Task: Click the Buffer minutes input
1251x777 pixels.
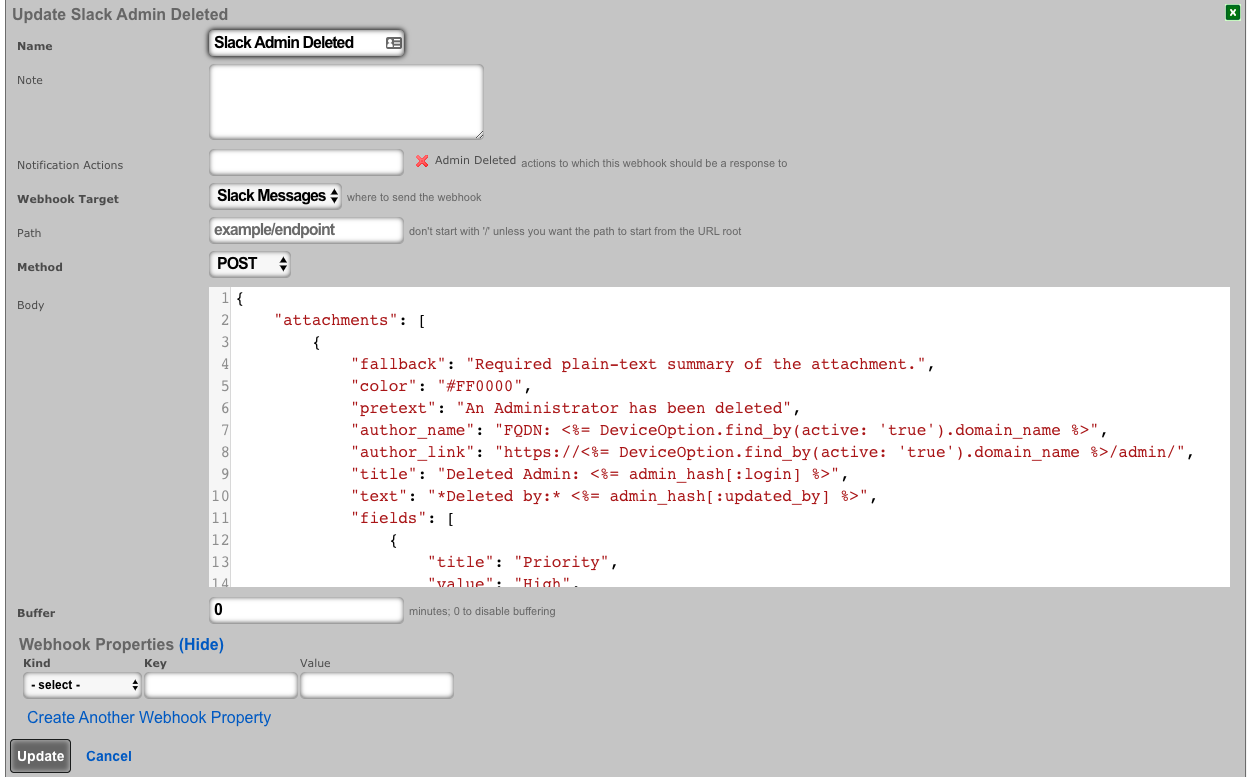Action: tap(306, 610)
